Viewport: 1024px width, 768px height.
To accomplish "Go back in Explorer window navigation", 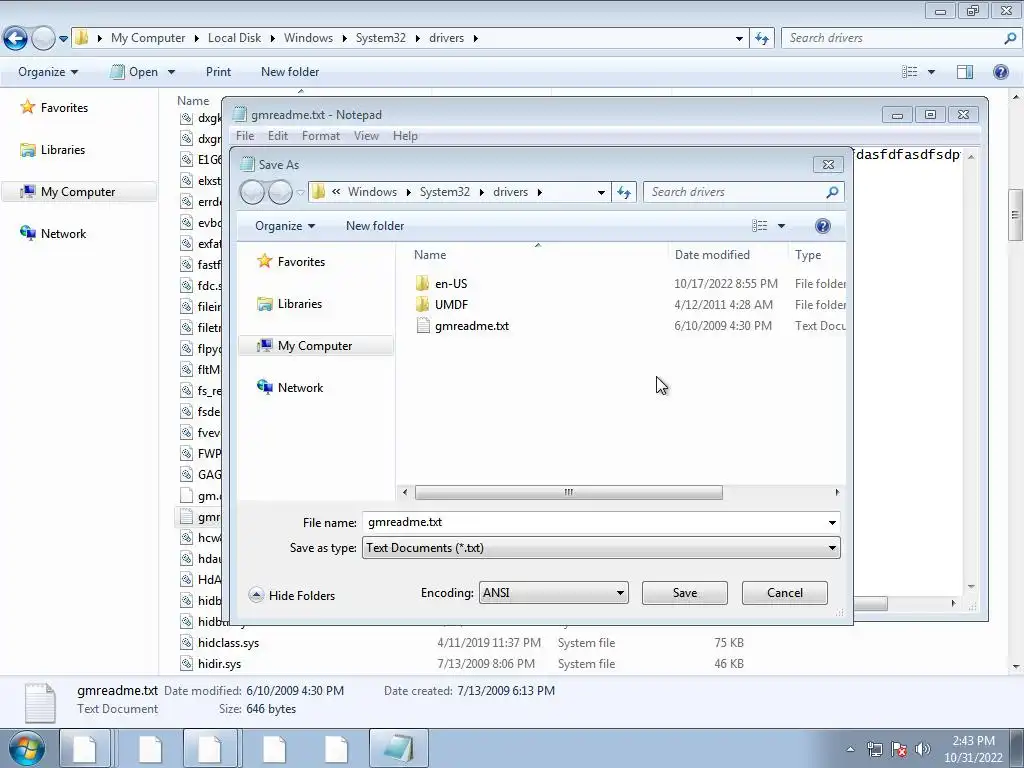I will (15, 39).
